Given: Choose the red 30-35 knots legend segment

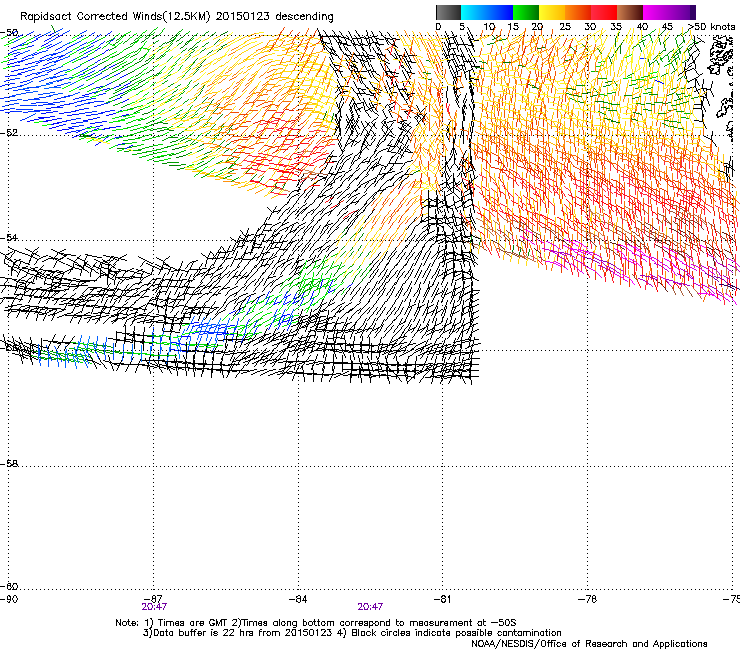Looking at the screenshot, I should [604, 12].
